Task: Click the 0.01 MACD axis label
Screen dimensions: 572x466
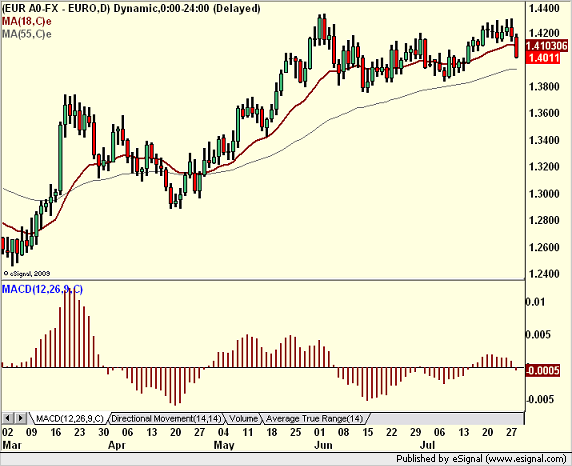Action: (536, 302)
